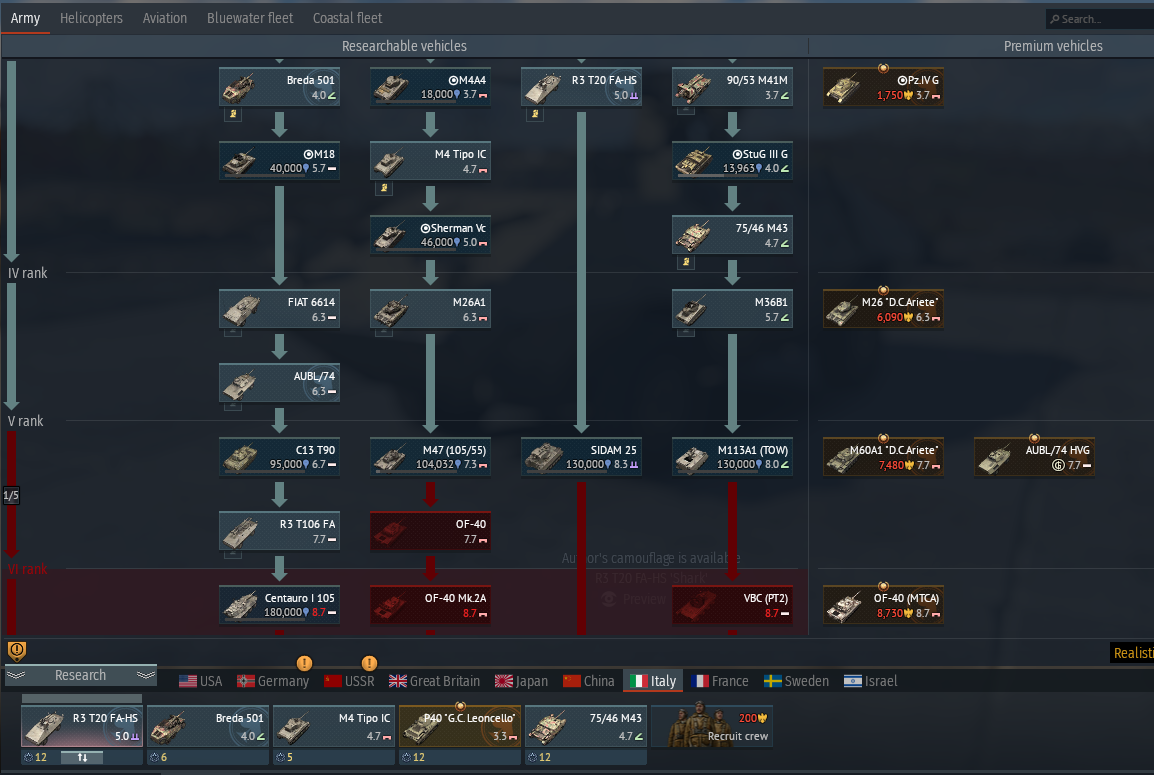Click the yellow badge under Breda 501
1154x775 pixels.
pos(233,114)
